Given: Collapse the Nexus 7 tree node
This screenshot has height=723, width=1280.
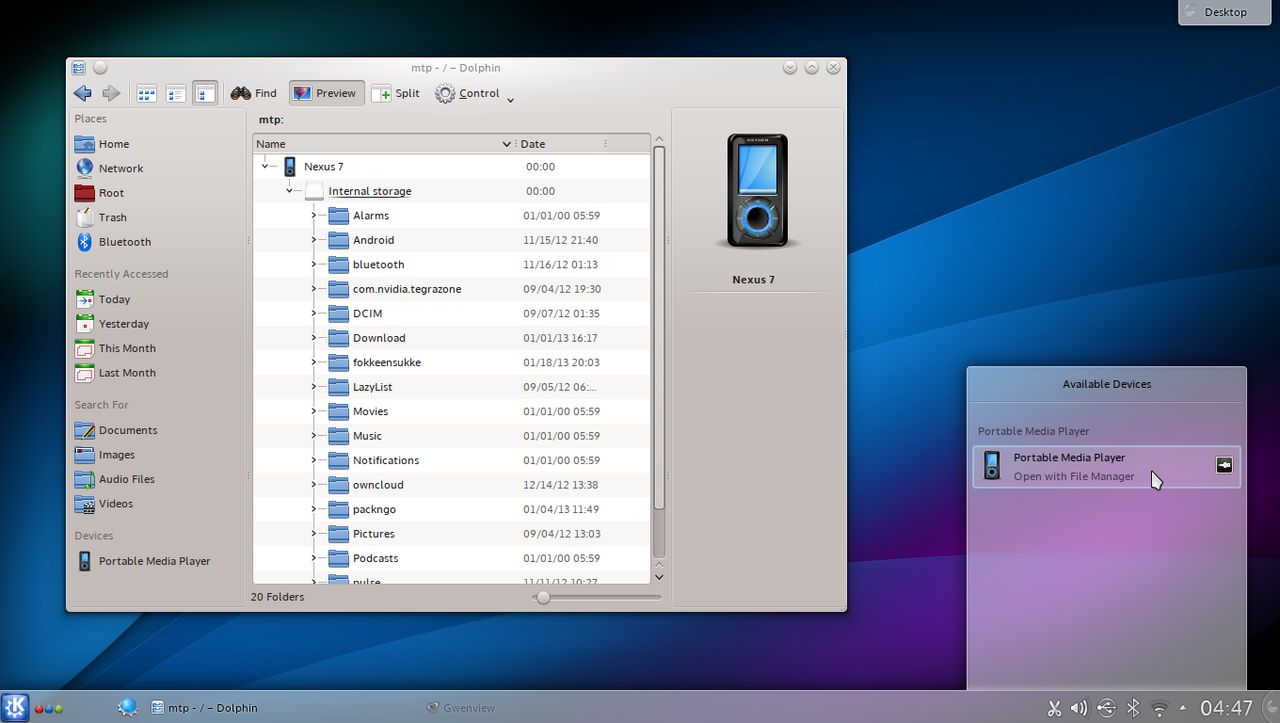Looking at the screenshot, I should pos(265,167).
